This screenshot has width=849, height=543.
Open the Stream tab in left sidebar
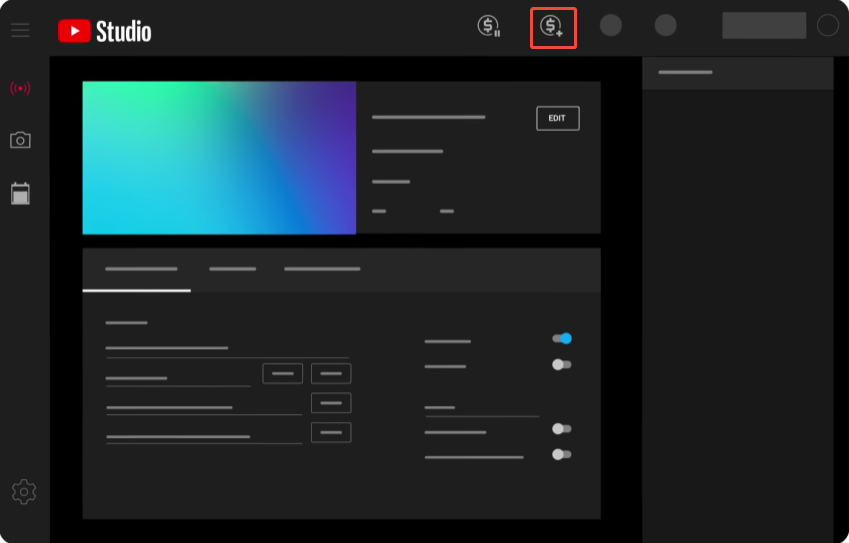(x=20, y=88)
